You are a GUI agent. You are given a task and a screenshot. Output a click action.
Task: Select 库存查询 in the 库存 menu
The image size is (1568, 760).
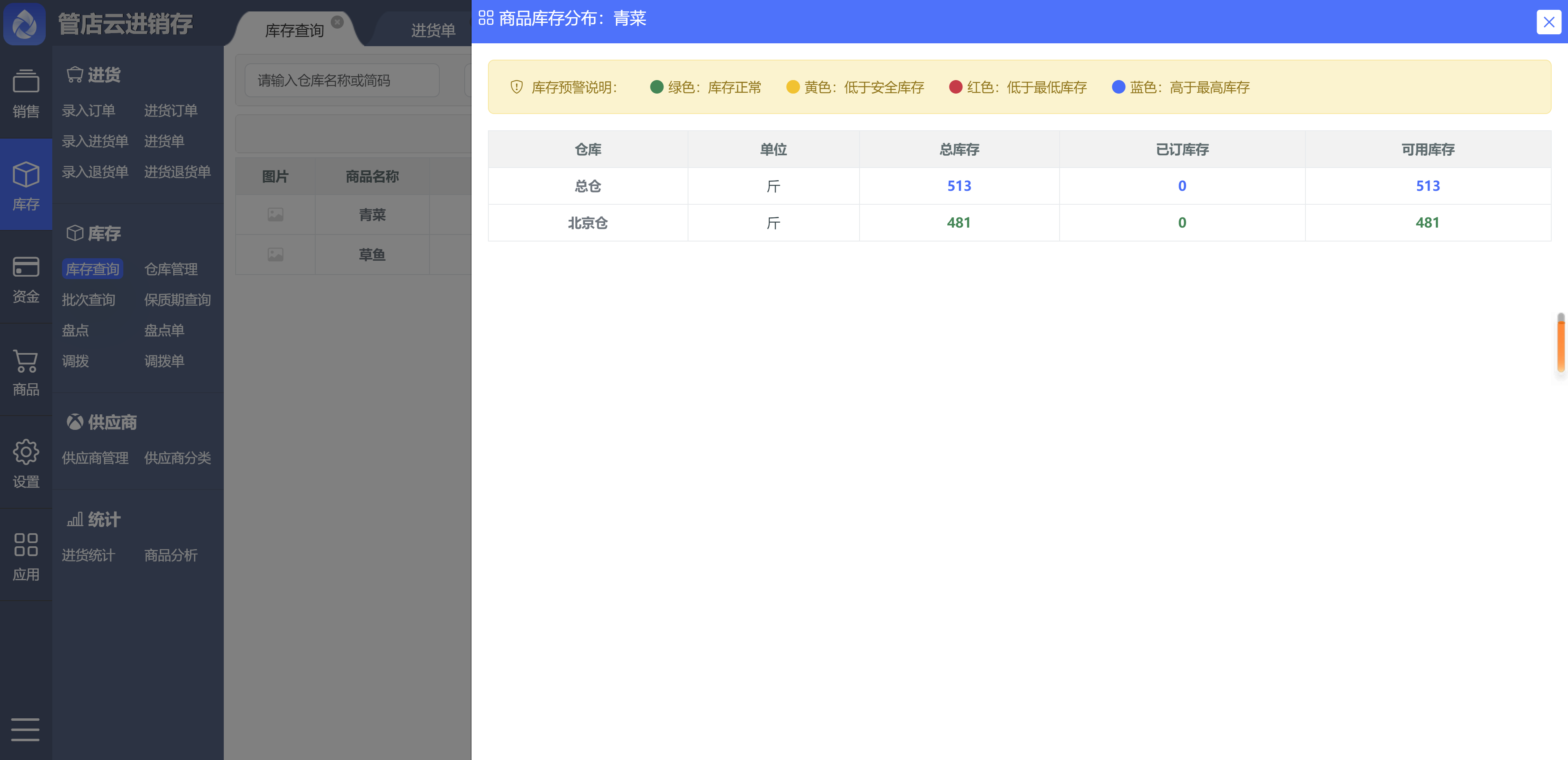[x=93, y=269]
